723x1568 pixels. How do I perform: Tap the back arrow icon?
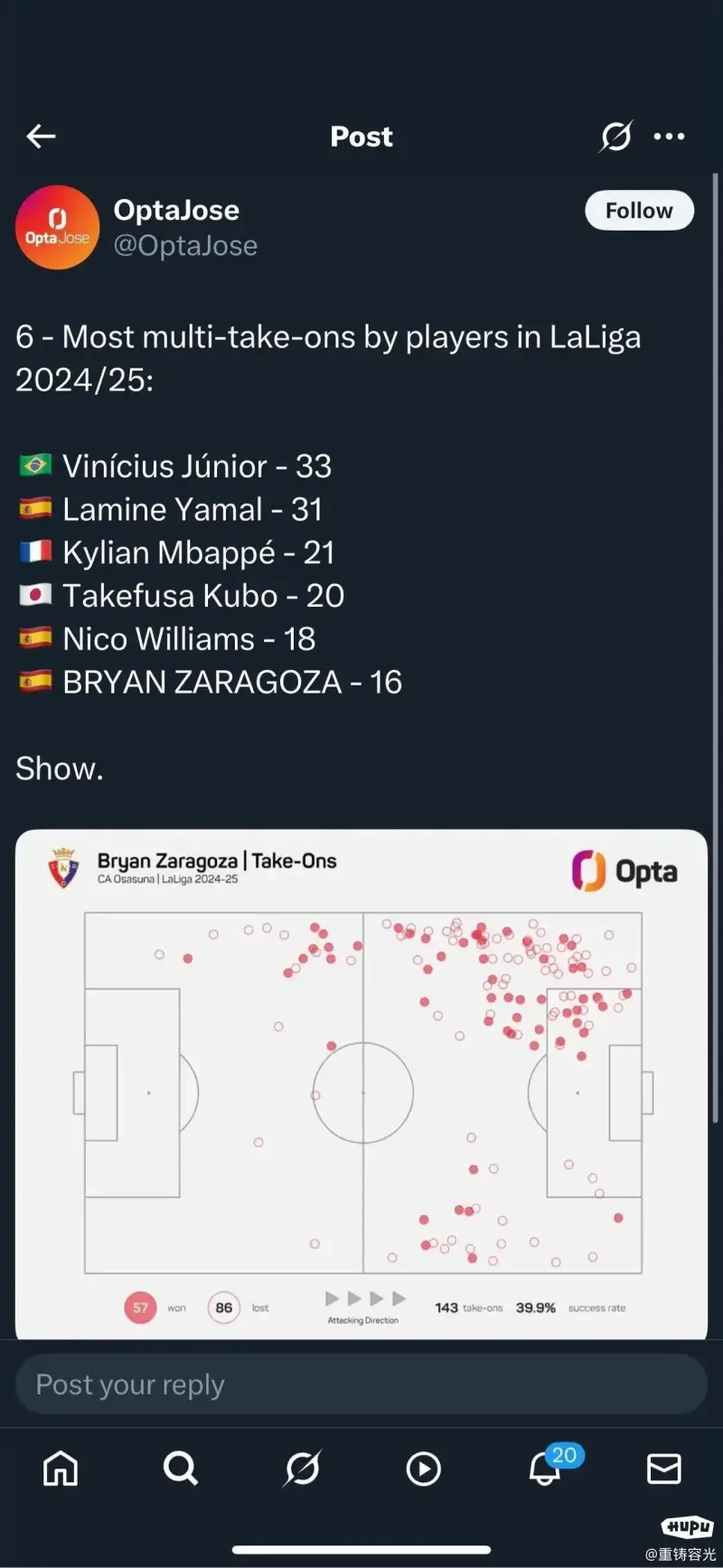[41, 137]
